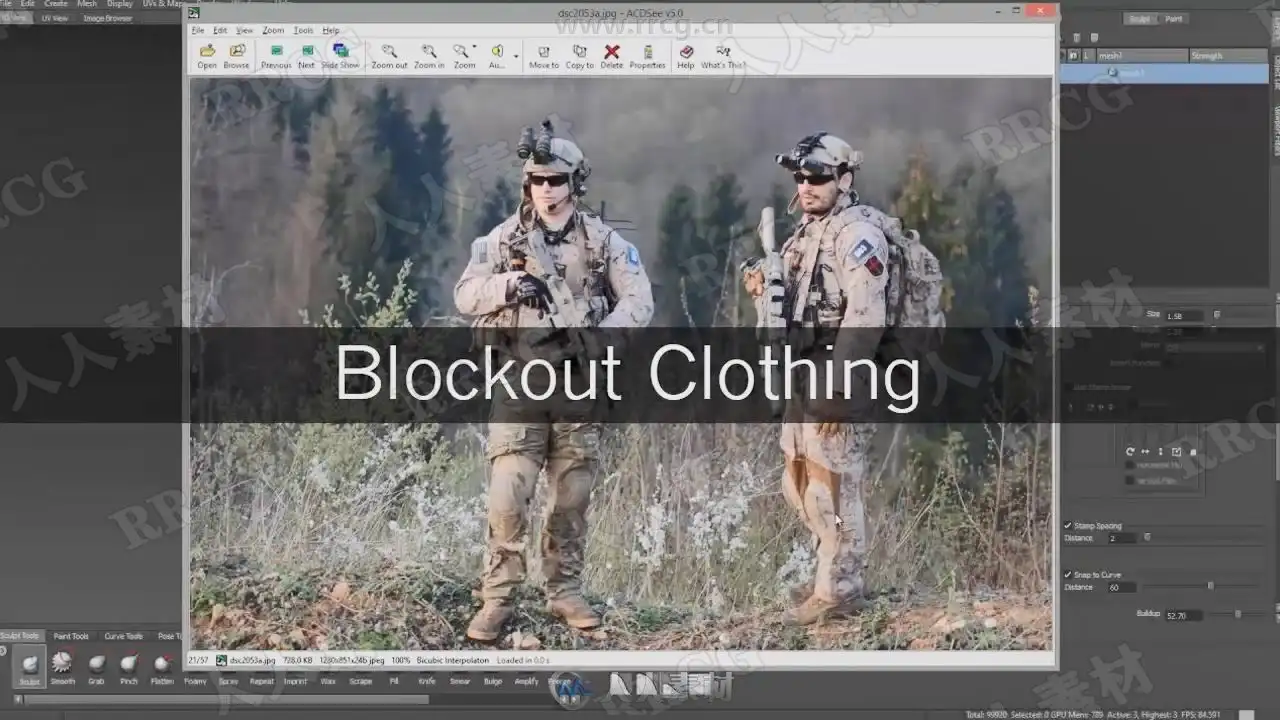This screenshot has height=720, width=1280.
Task: Switch to the Paint Tools tab
Action: click(x=71, y=636)
